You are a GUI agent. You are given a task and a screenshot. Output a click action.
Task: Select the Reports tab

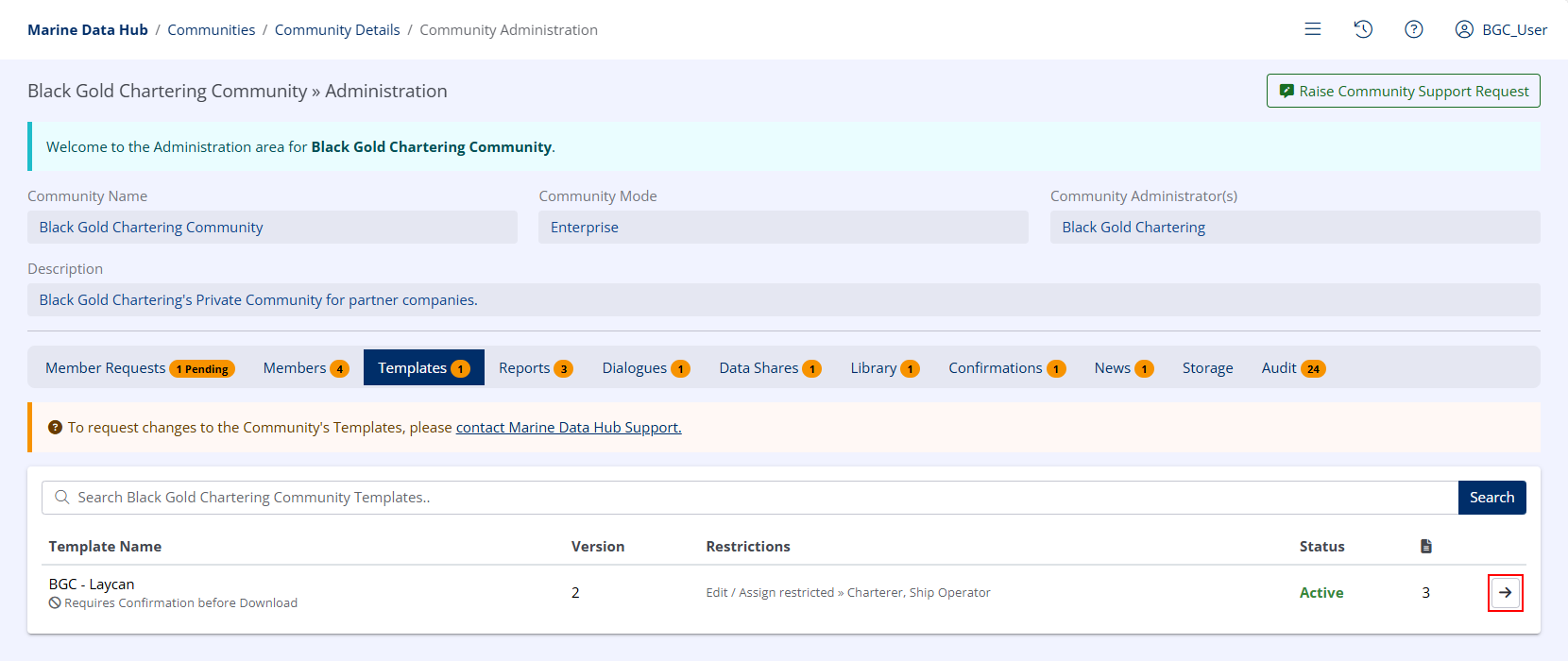[x=536, y=368]
